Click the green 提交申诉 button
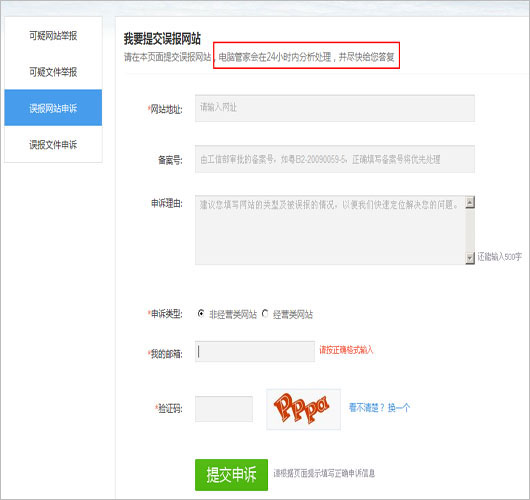530x500 pixels. (x=232, y=475)
